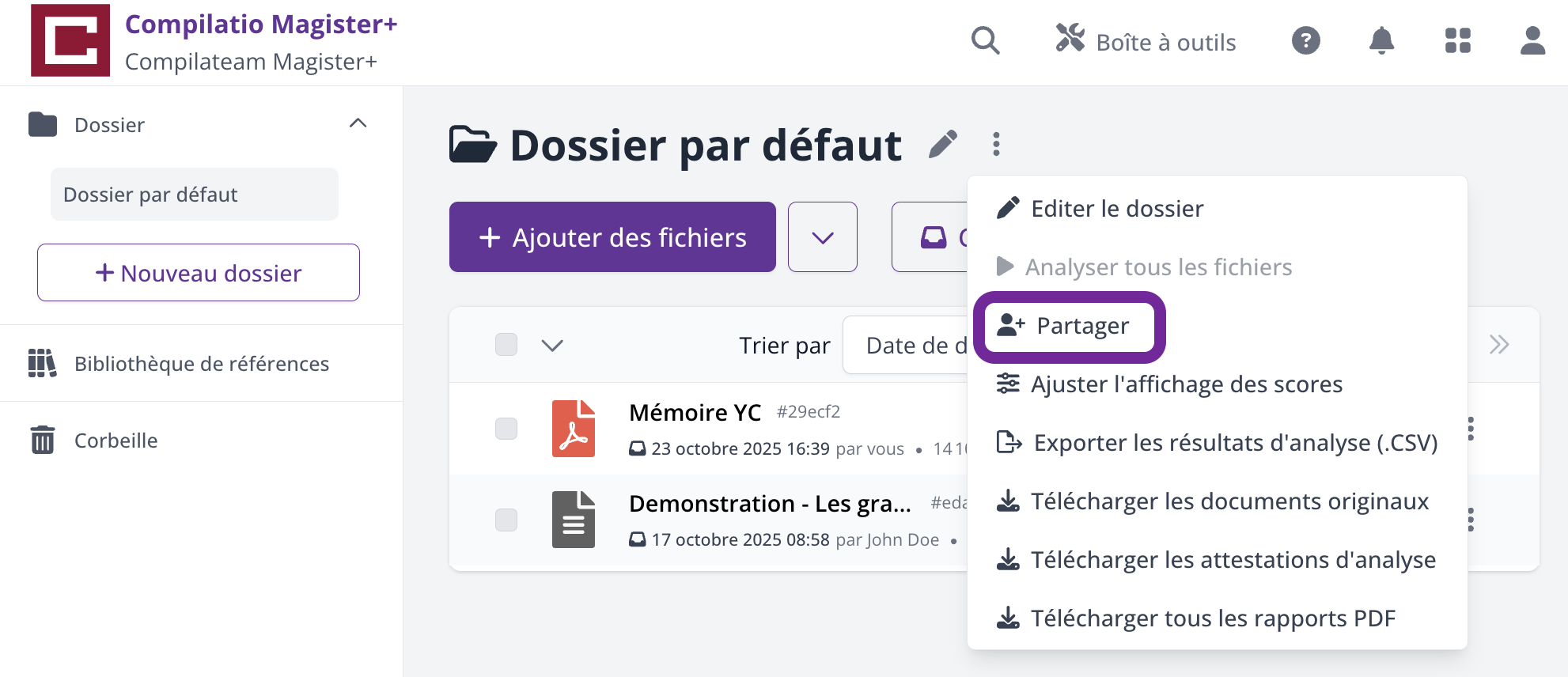This screenshot has width=1568, height=677.
Task: Open notifications bell
Action: (1382, 40)
